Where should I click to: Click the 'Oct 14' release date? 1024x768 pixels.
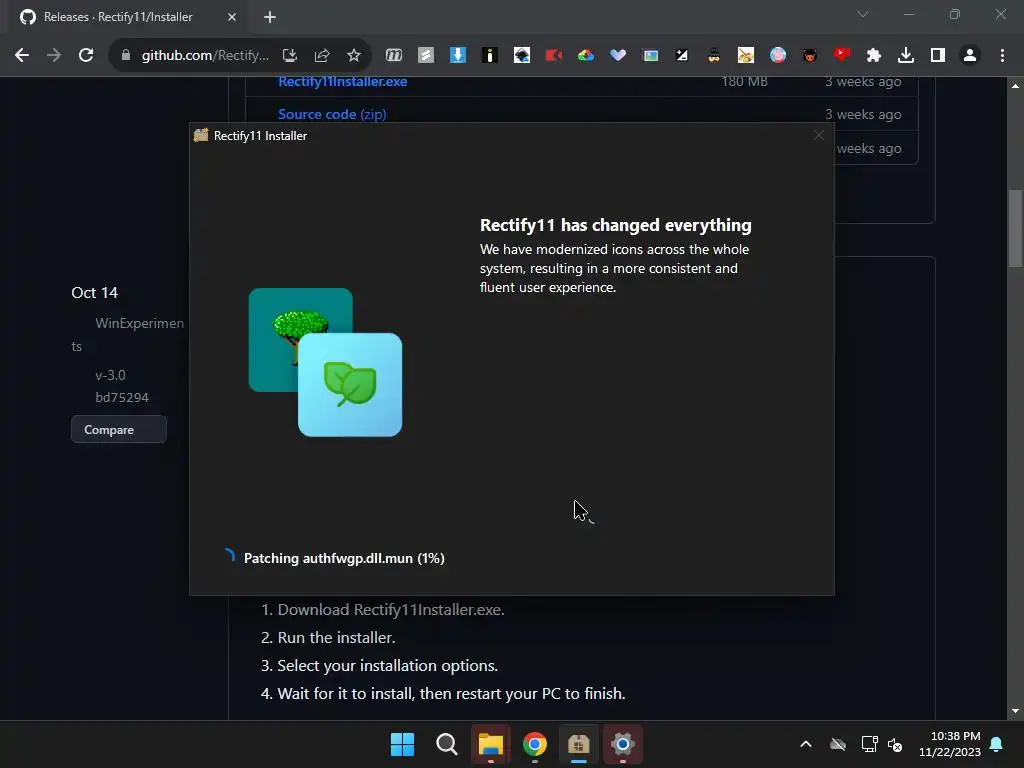pyautogui.click(x=95, y=293)
